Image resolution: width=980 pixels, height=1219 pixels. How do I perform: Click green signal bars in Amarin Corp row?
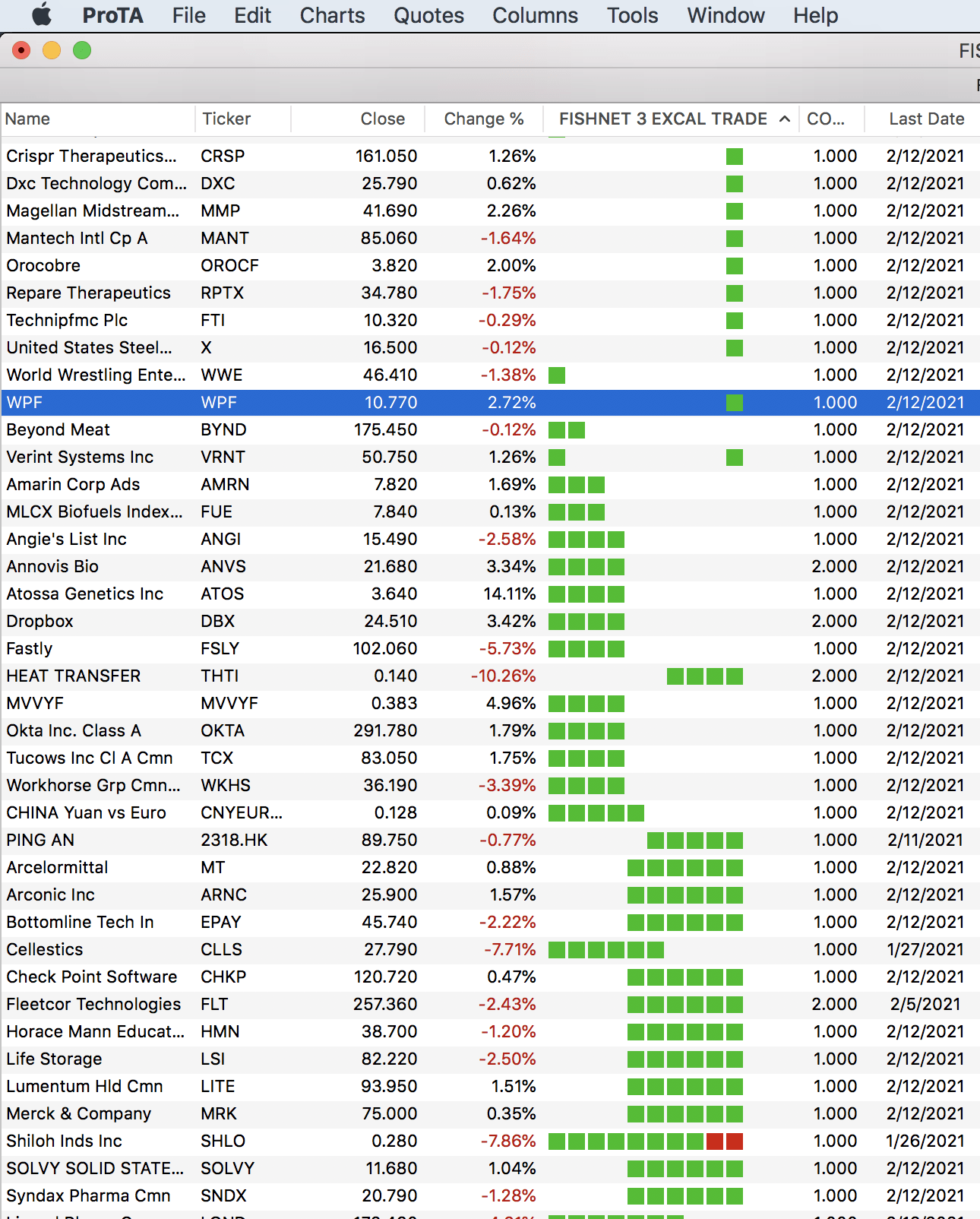(577, 485)
